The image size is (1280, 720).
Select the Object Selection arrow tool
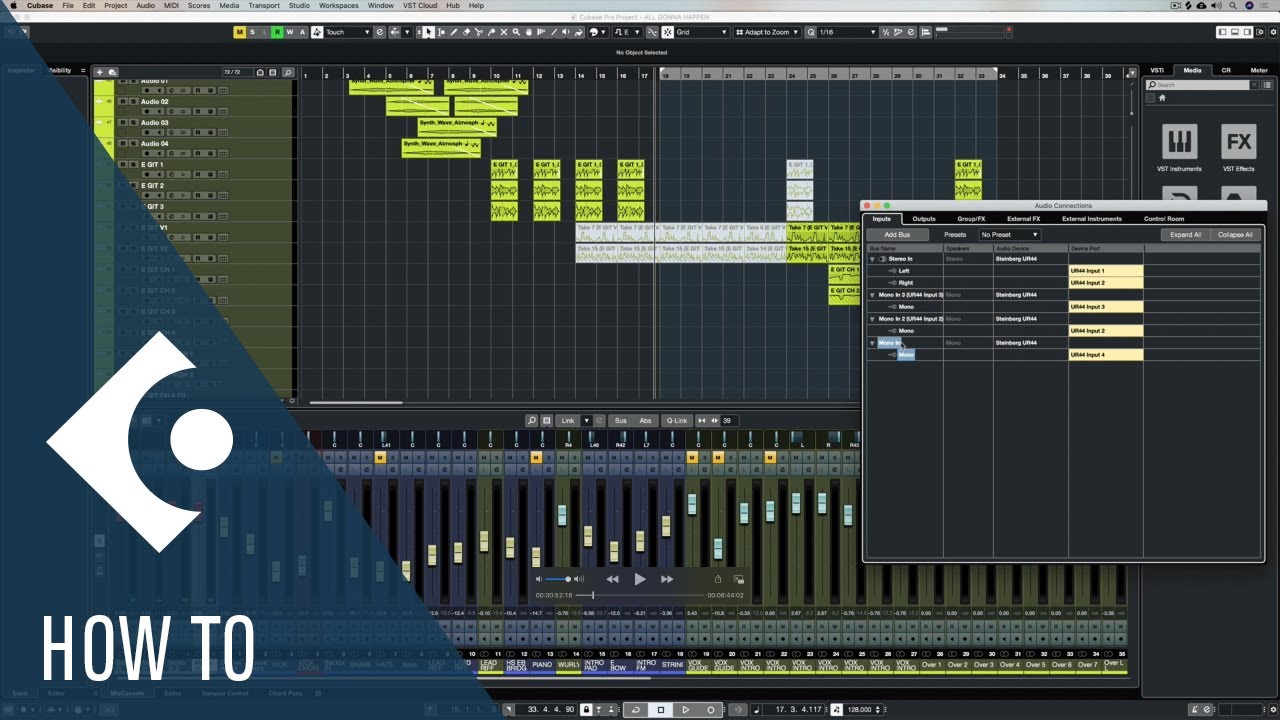coord(428,32)
